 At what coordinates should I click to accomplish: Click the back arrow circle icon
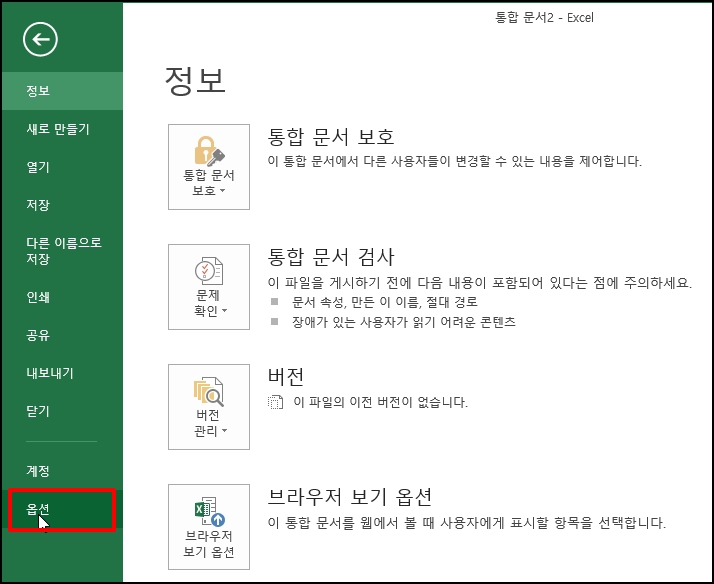[x=40, y=40]
